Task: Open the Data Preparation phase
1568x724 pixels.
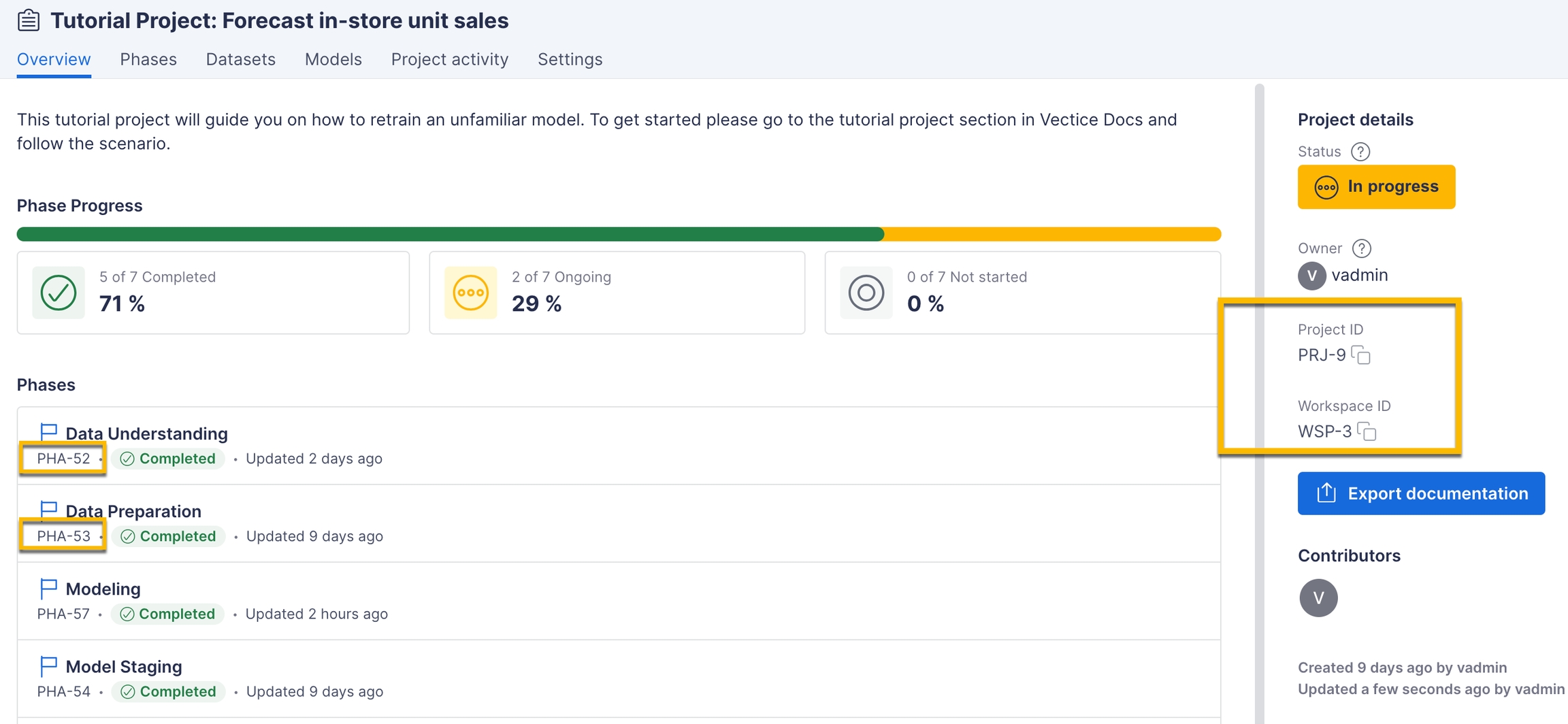Action: 133,511
